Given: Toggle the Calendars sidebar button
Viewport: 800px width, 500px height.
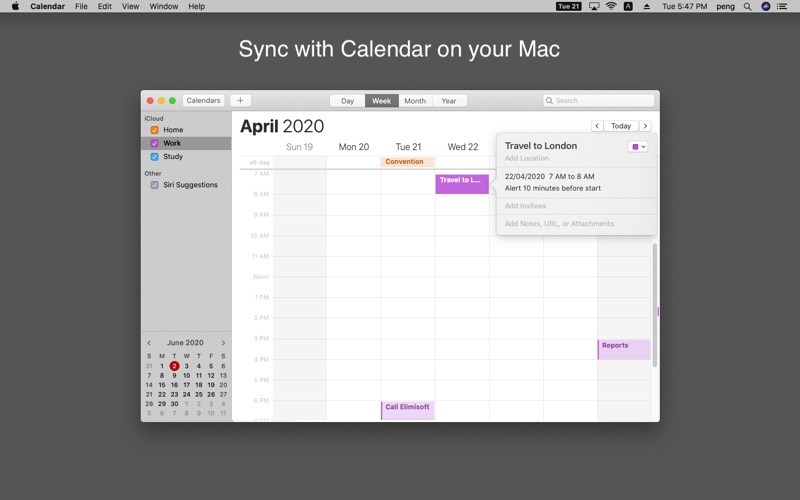Looking at the screenshot, I should tap(203, 100).
